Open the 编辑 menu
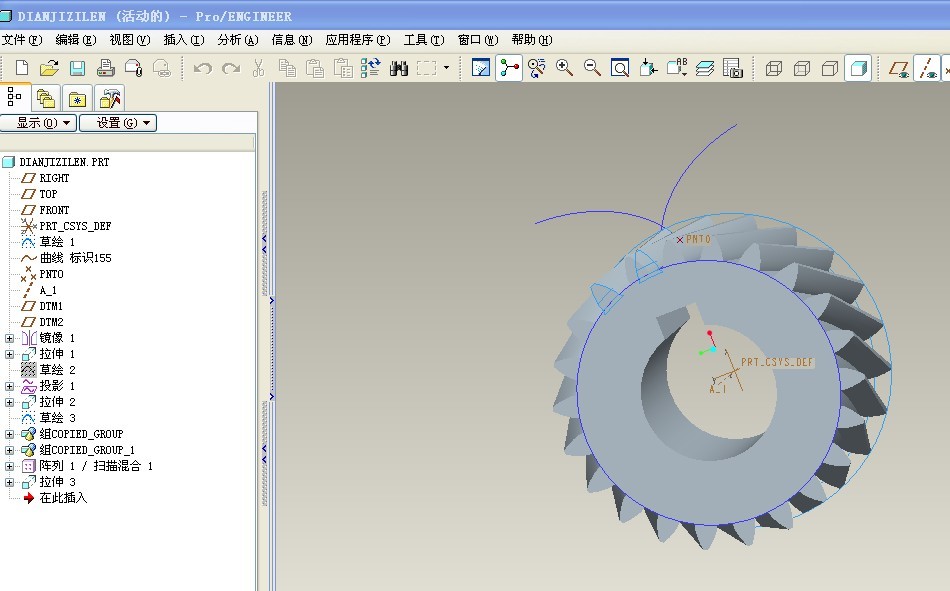 76,40
